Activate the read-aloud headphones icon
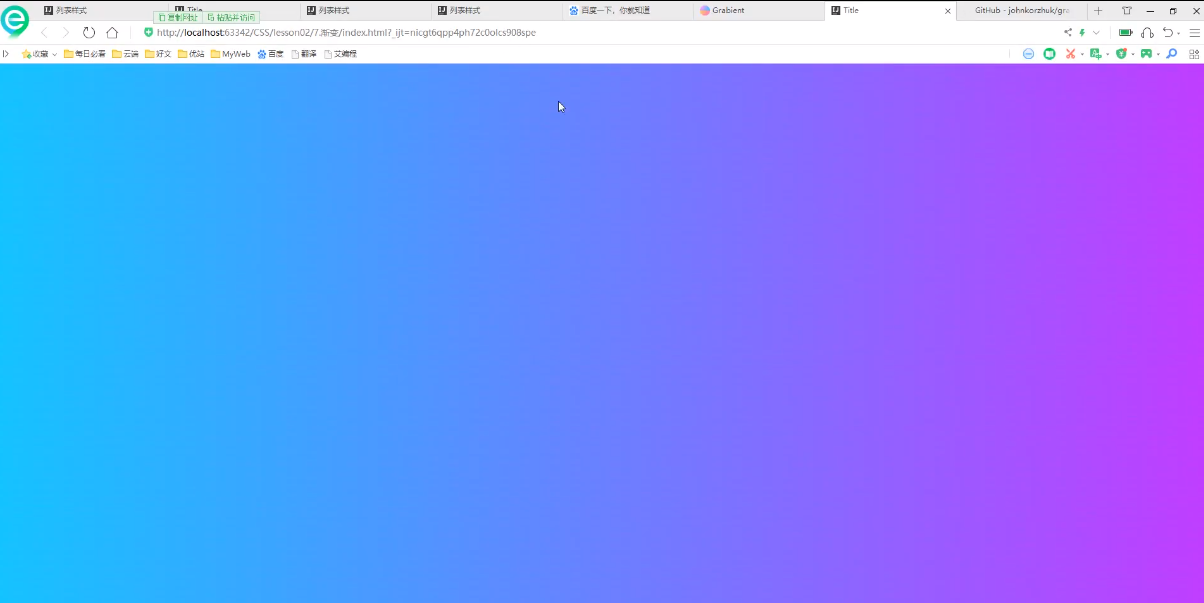 coord(1147,33)
